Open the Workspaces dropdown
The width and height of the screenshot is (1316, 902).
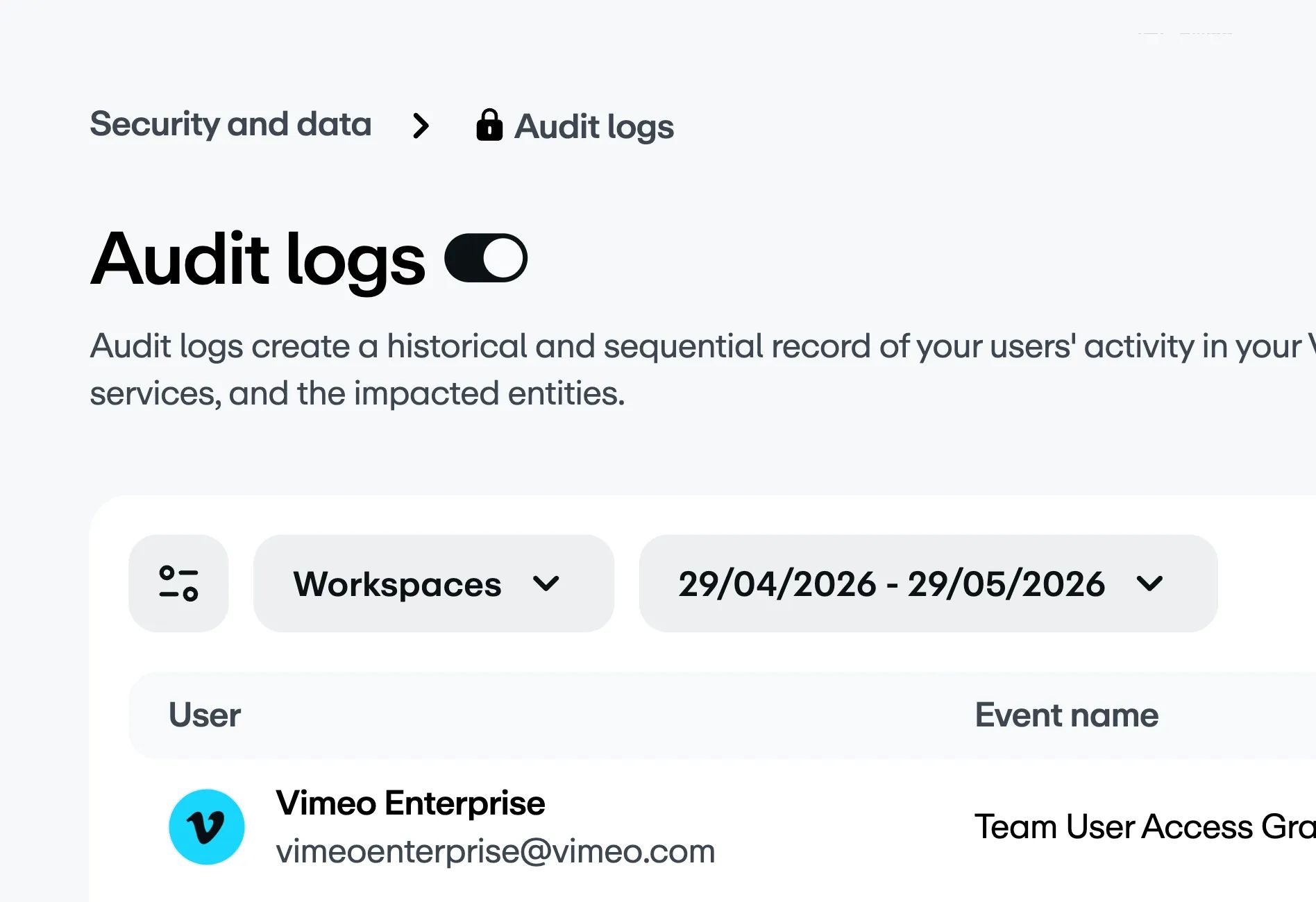pos(434,583)
